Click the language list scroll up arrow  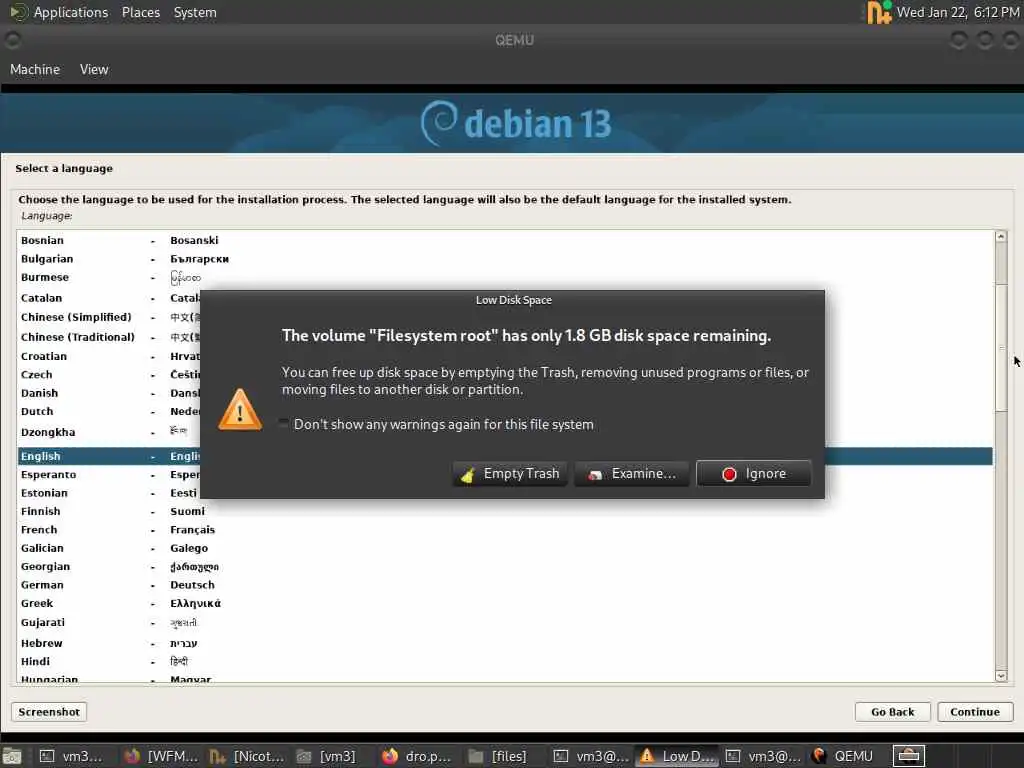point(1000,236)
